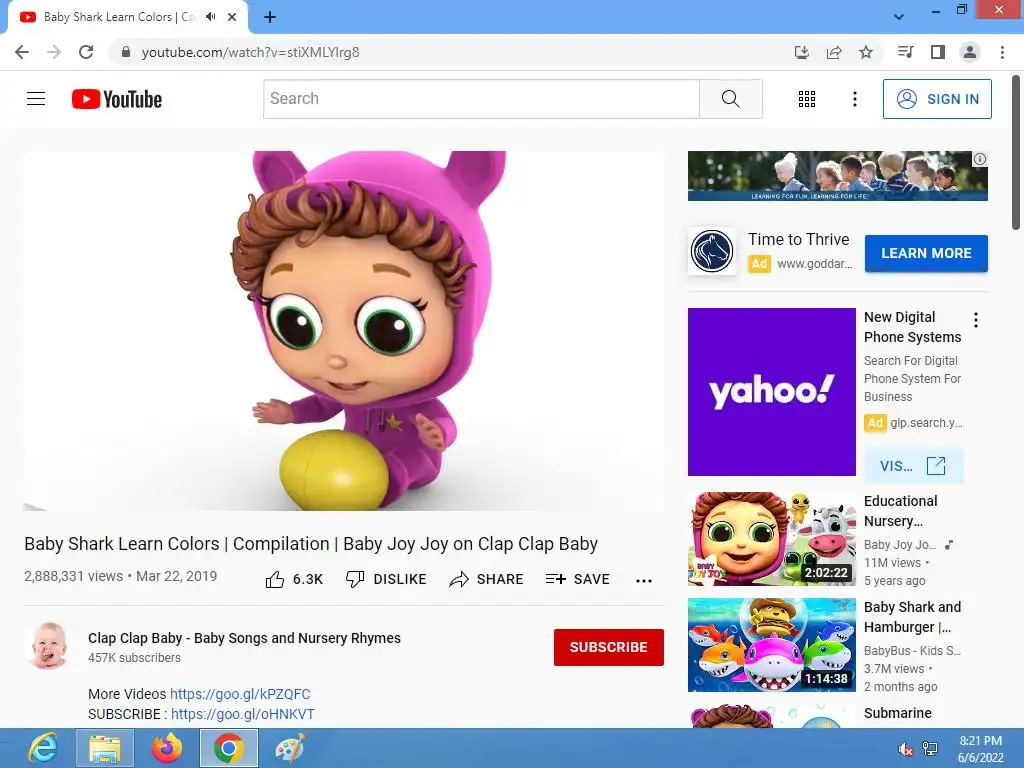This screenshot has height=768, width=1024.
Task: Open 'Baby Shark and Hamburger' title
Action: pos(912,616)
